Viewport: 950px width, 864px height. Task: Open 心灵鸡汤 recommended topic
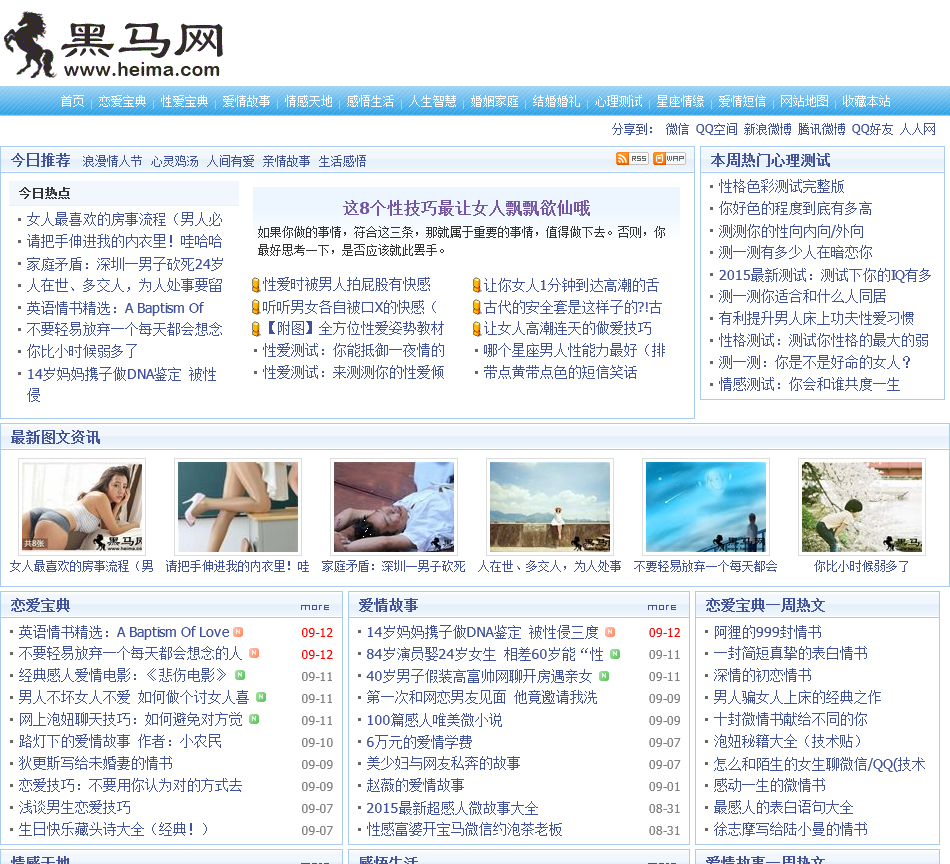174,161
